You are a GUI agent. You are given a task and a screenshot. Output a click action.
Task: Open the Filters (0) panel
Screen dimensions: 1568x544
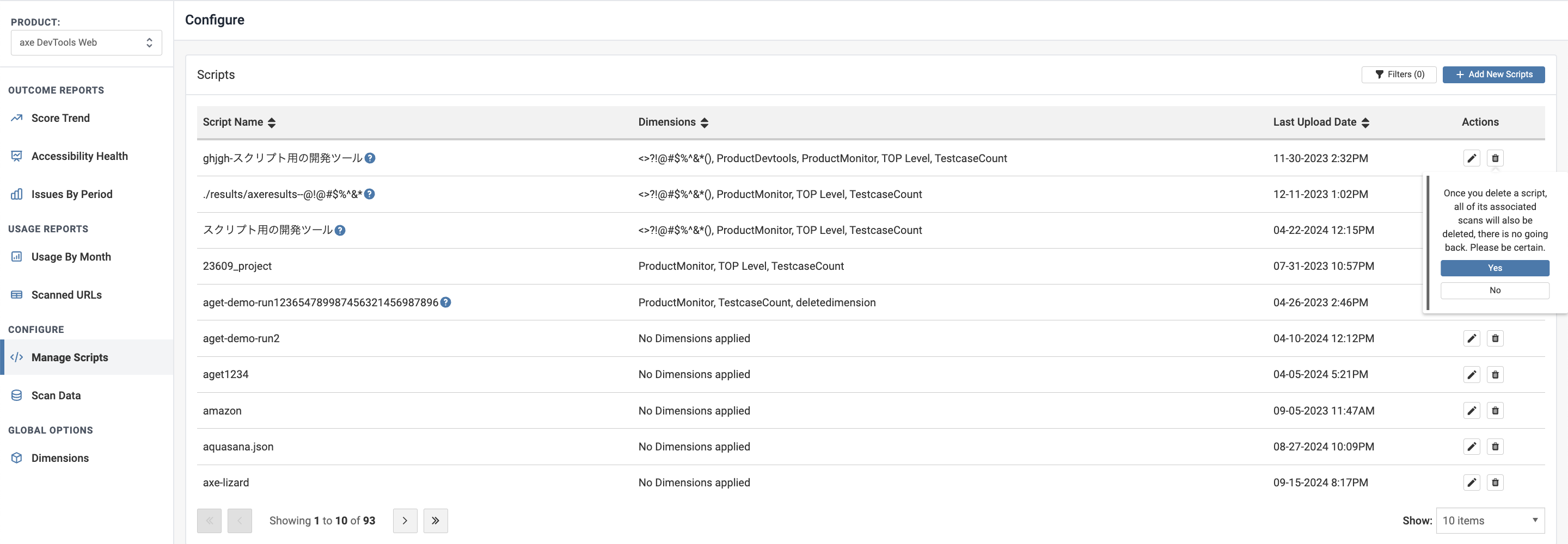click(x=1398, y=74)
